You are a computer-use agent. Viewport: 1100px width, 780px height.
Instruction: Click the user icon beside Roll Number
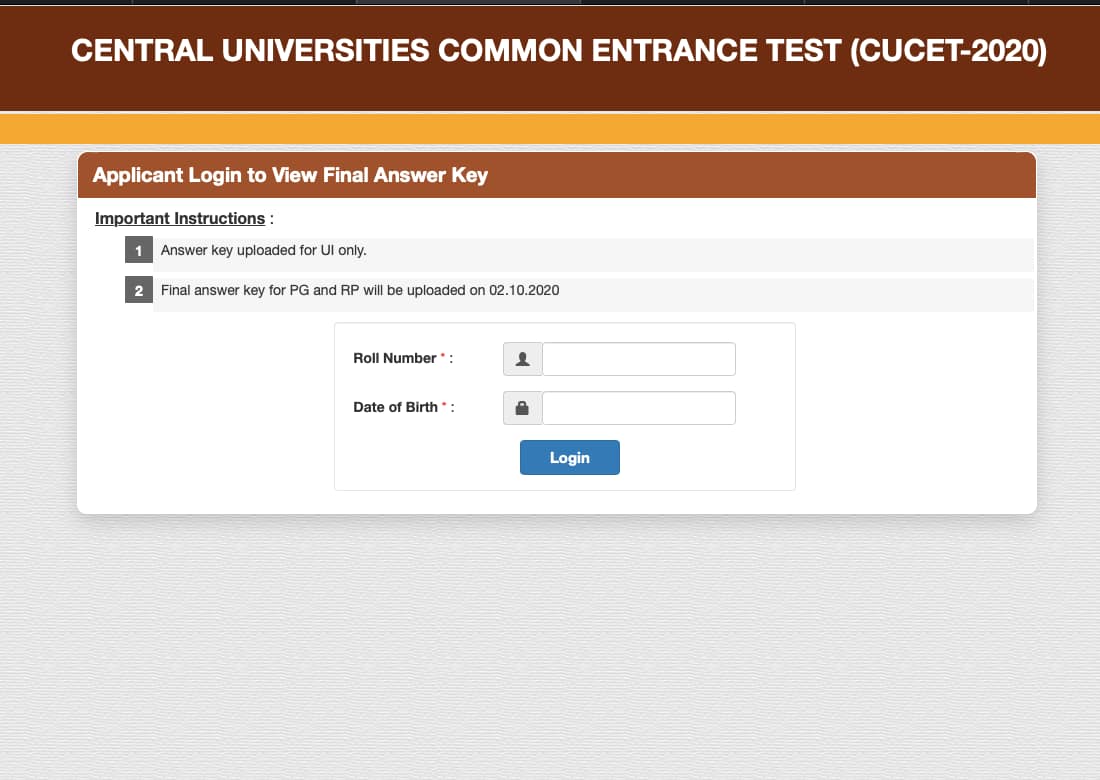point(522,359)
